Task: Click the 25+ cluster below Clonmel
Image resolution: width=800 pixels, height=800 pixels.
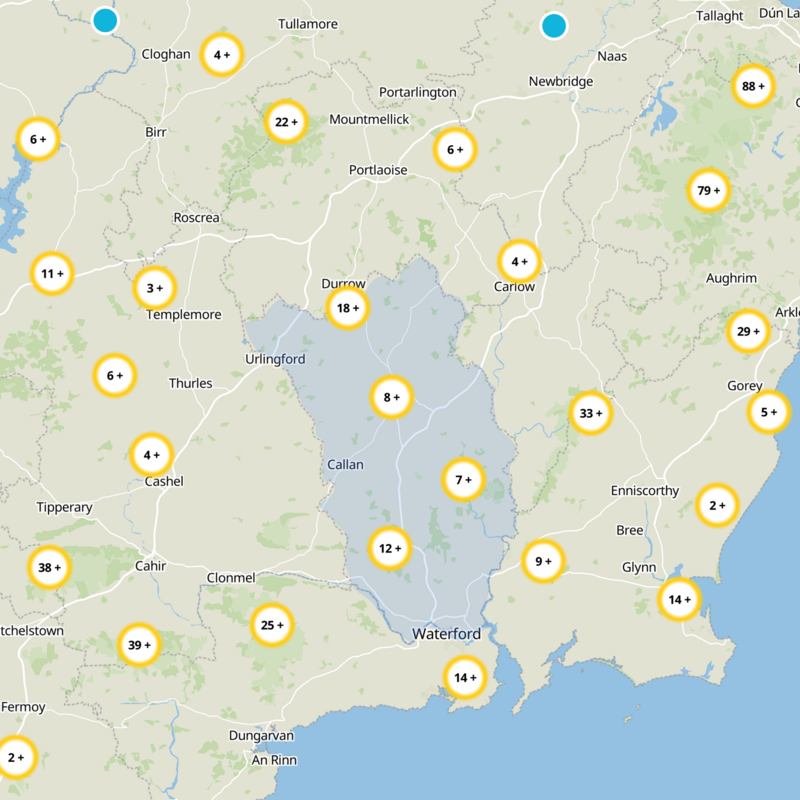Action: 272,625
